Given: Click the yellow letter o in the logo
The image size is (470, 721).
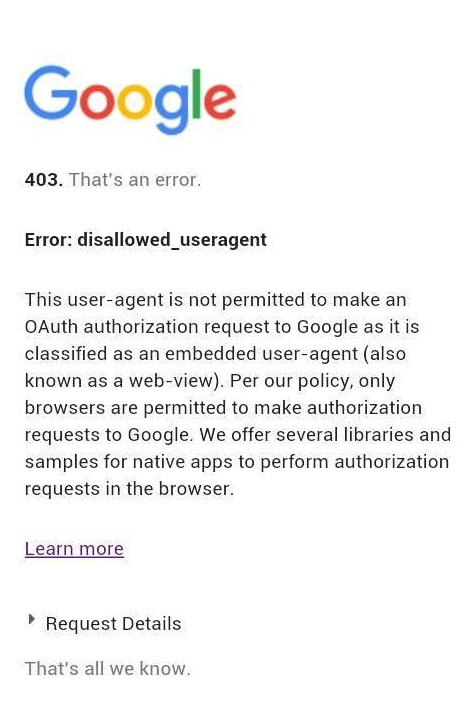Looking at the screenshot, I should tap(136, 101).
